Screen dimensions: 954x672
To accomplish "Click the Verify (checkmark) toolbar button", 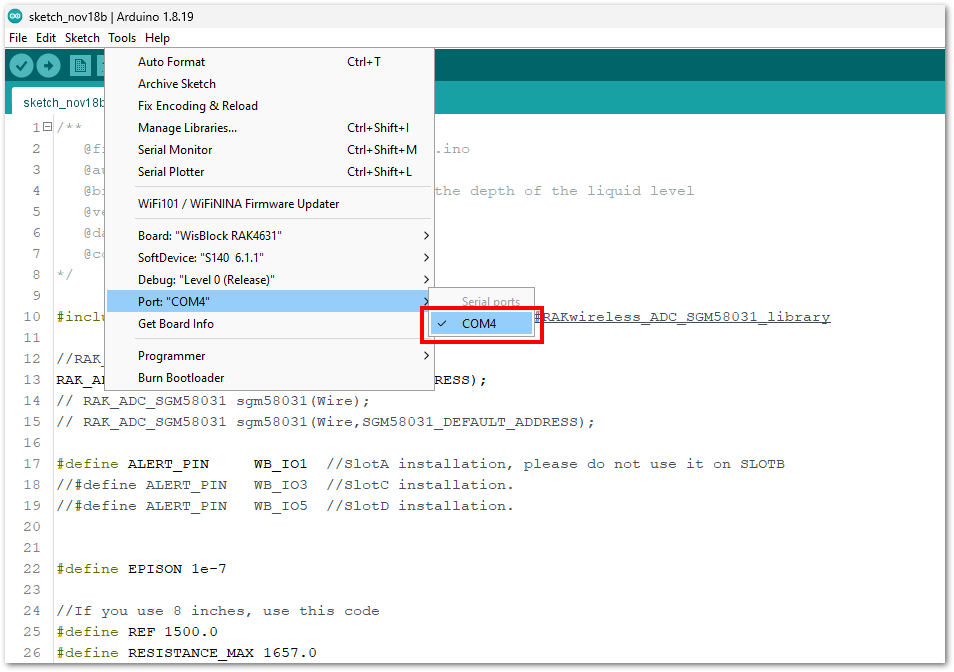I will click(x=21, y=65).
